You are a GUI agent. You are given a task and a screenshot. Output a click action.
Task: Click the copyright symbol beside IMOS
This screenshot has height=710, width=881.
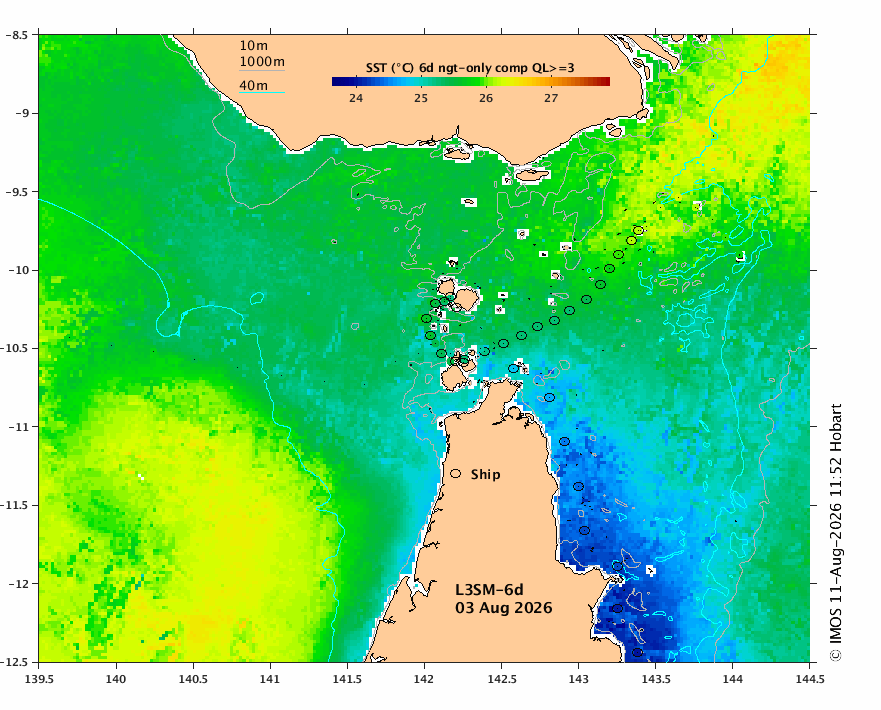pyautogui.click(x=835, y=656)
